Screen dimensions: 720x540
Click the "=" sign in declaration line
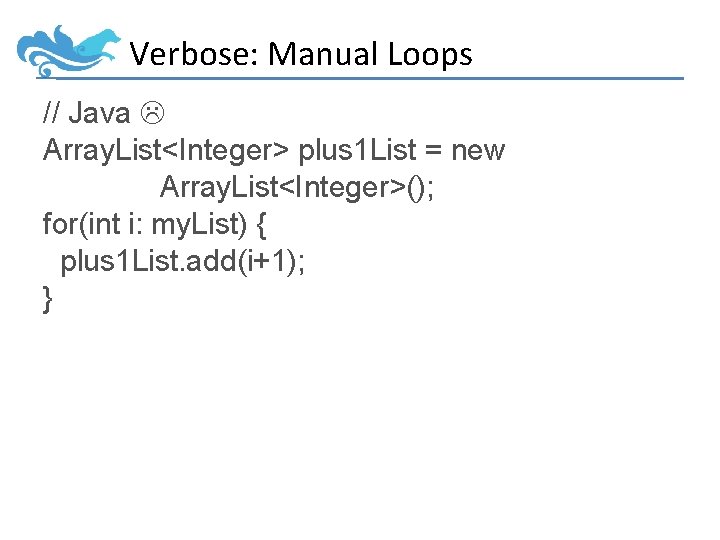435,151
